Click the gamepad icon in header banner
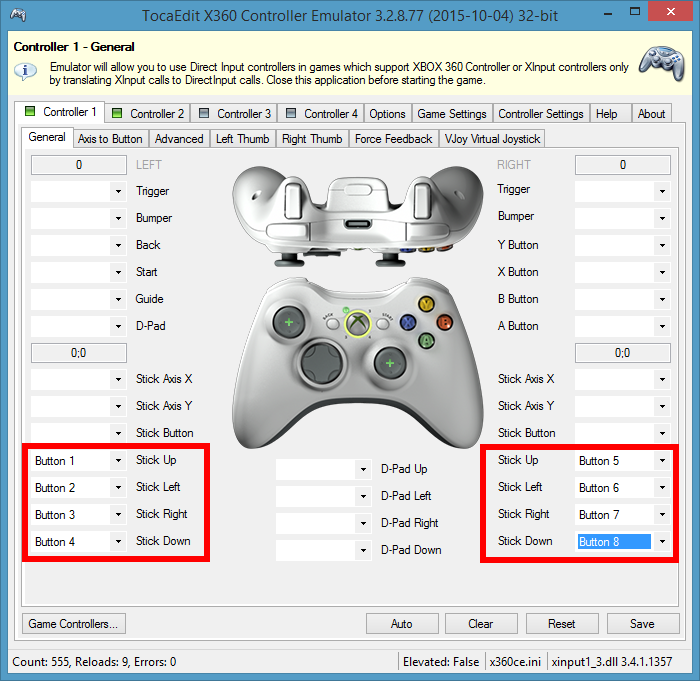The image size is (700, 681). (x=662, y=63)
